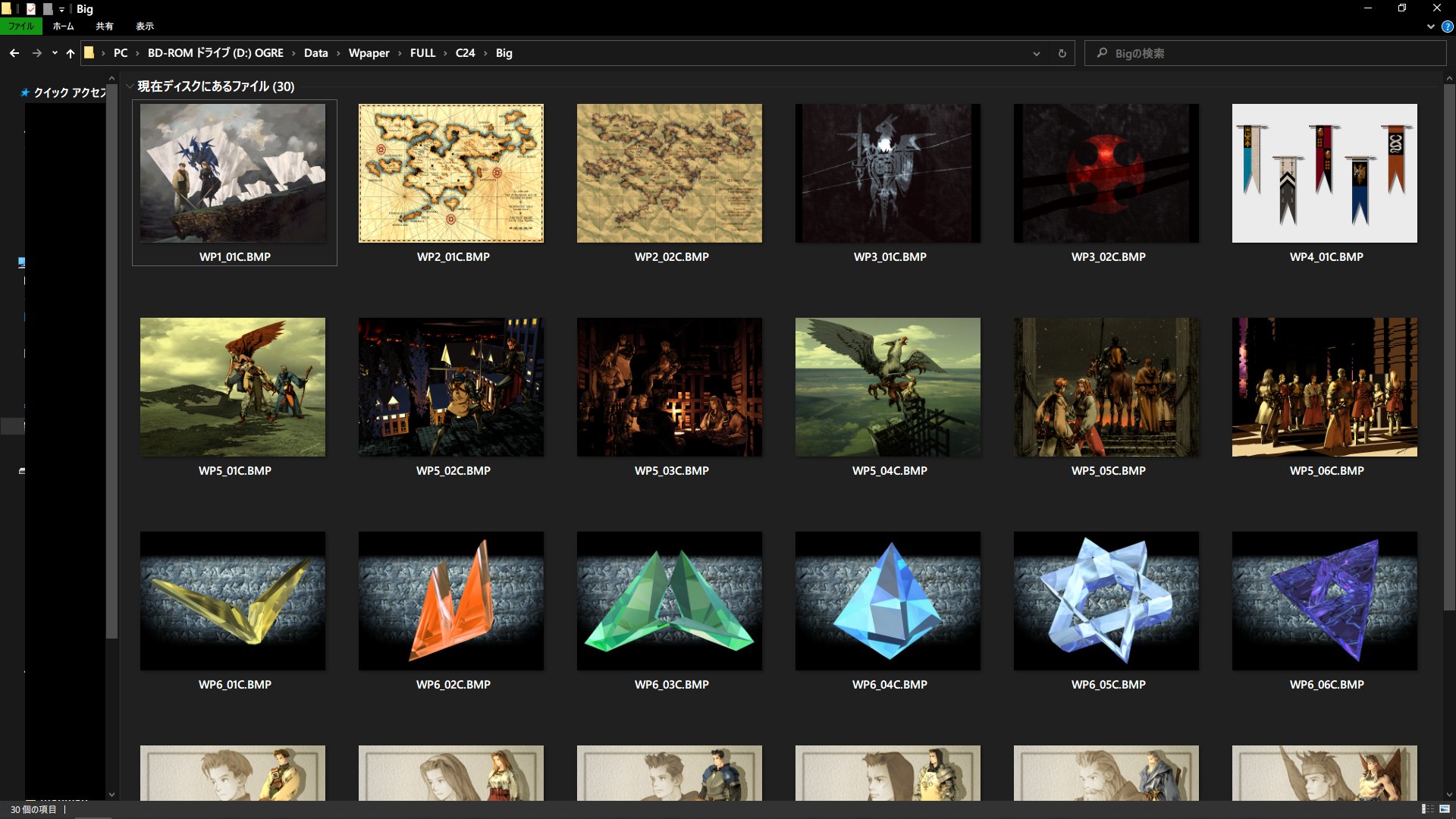This screenshot has height=819, width=1456.
Task: Click Data in the address breadcrumb
Action: coord(316,53)
